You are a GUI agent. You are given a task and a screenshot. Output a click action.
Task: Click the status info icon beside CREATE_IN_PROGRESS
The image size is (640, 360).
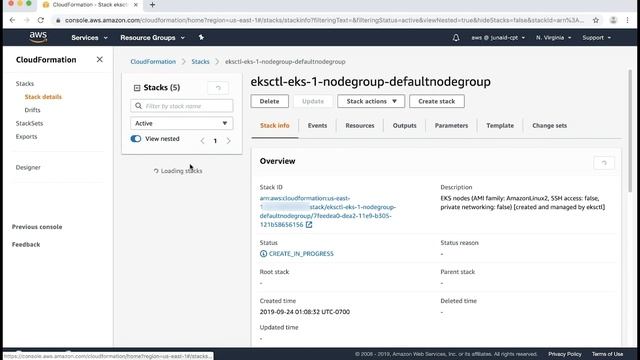click(x=263, y=253)
